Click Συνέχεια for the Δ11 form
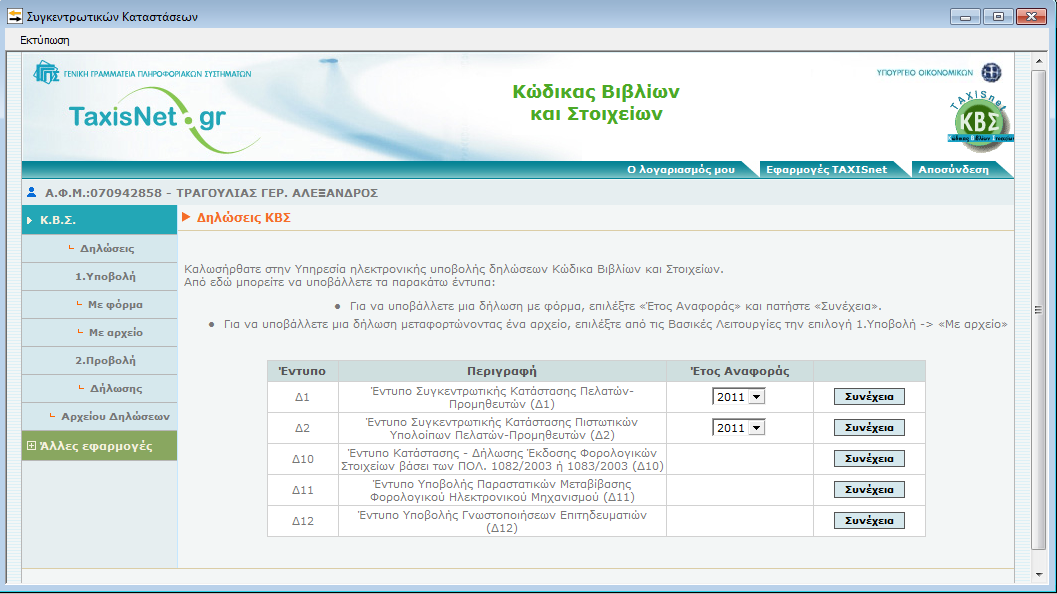This screenshot has width=1057, height=594. [x=869, y=489]
